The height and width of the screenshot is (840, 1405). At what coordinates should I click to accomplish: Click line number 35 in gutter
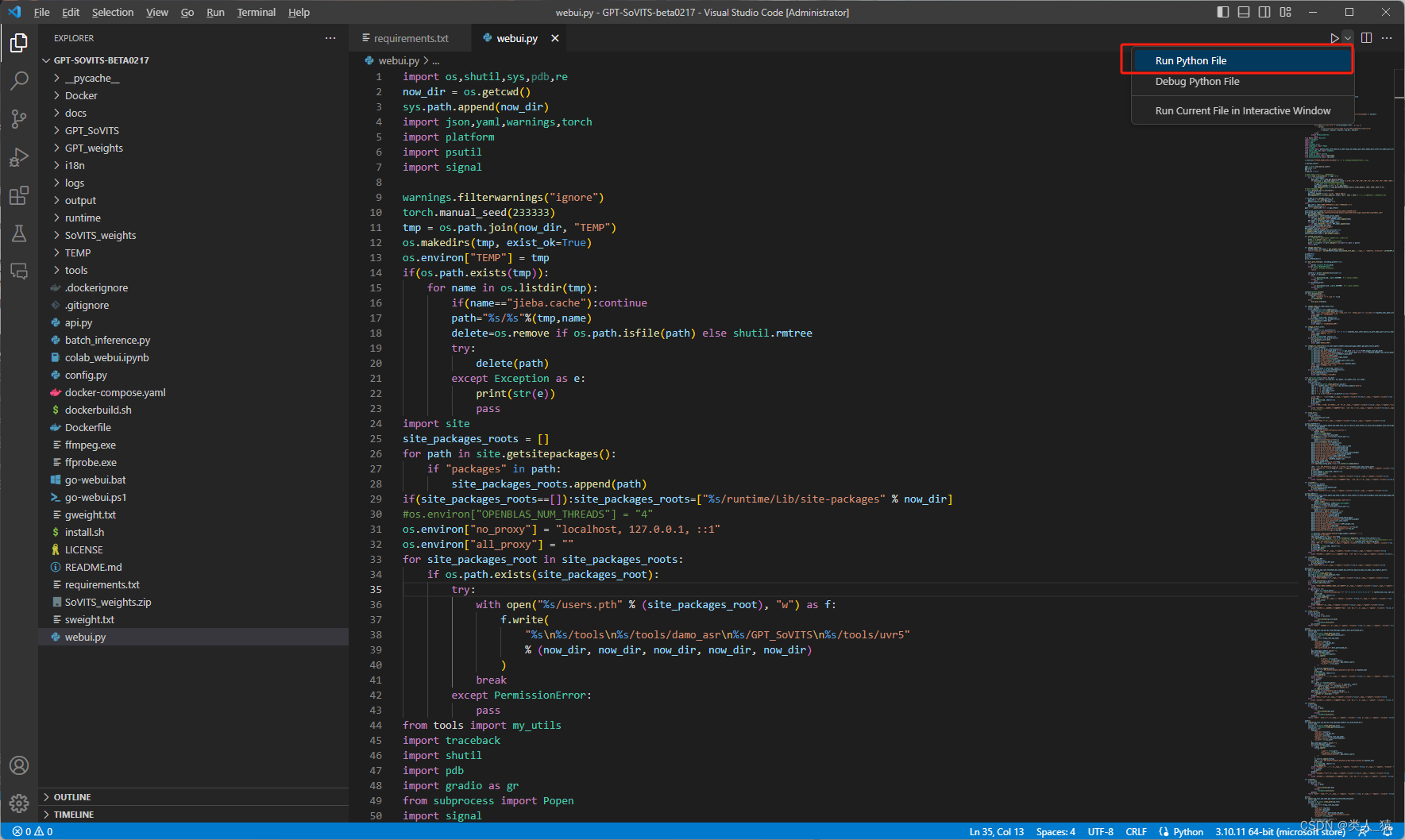pyautogui.click(x=375, y=589)
